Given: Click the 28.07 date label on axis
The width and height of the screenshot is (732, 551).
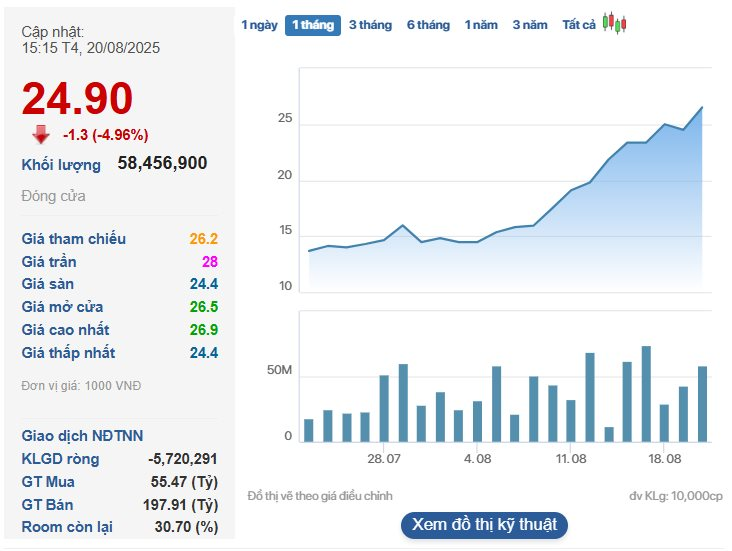Looking at the screenshot, I should tap(384, 458).
